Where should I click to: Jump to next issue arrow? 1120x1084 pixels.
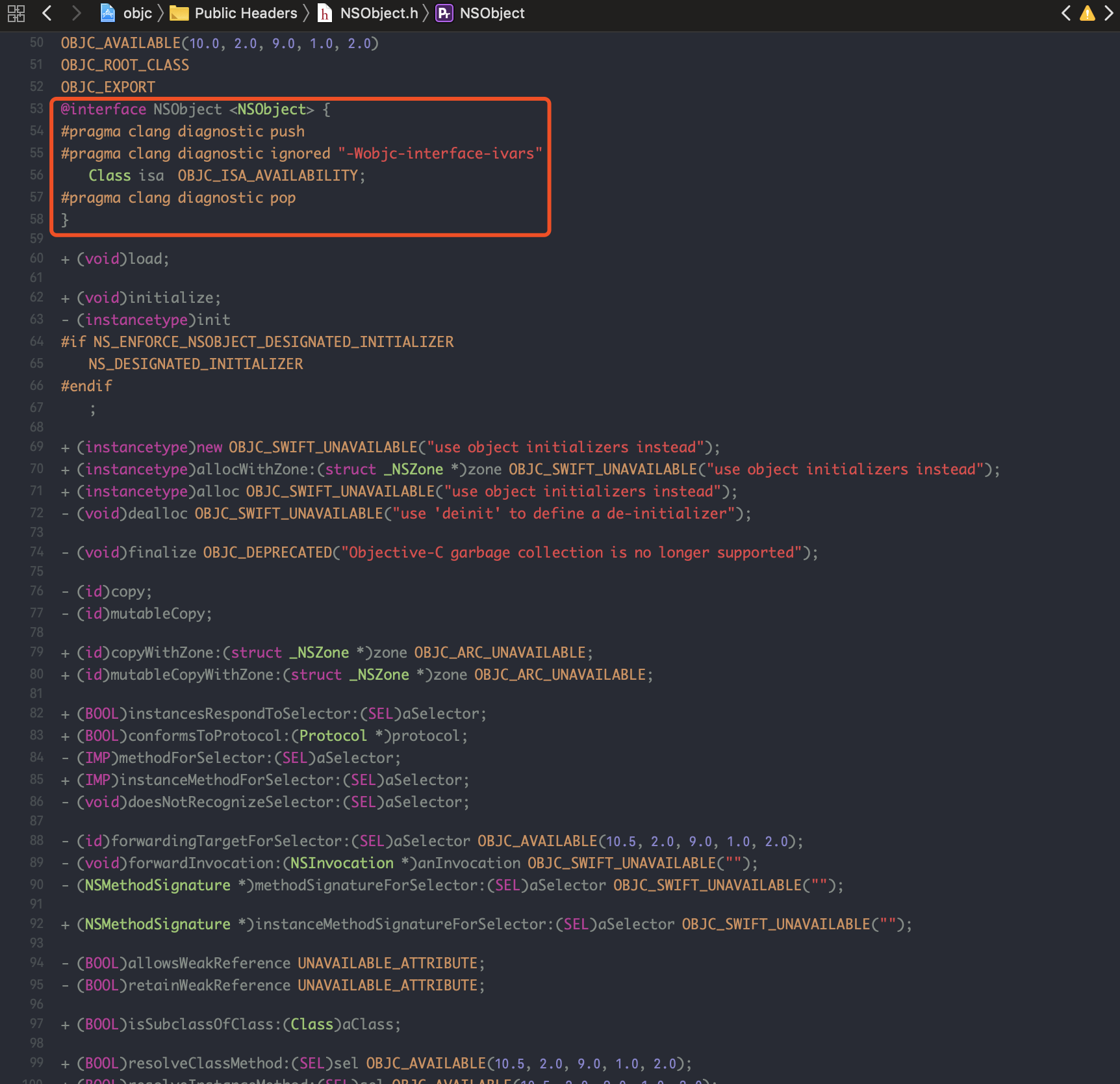(x=1109, y=13)
